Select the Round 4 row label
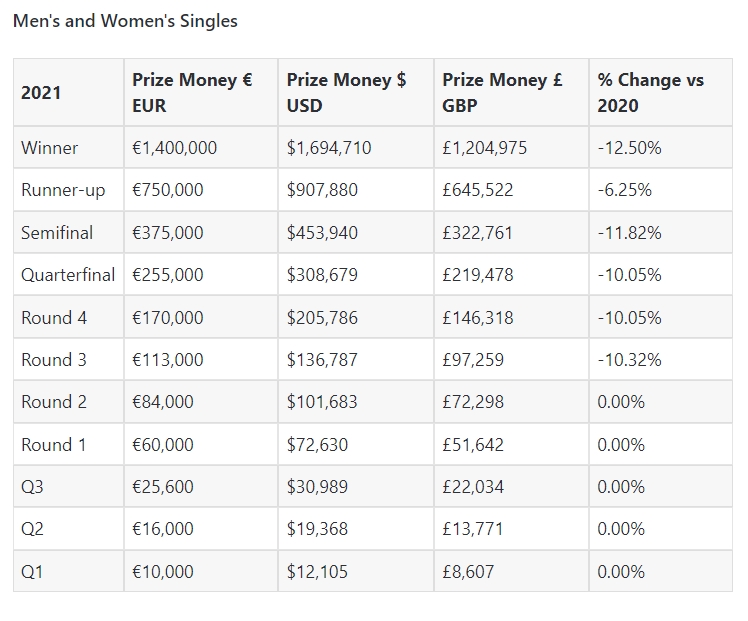This screenshot has height=621, width=748. point(54,318)
